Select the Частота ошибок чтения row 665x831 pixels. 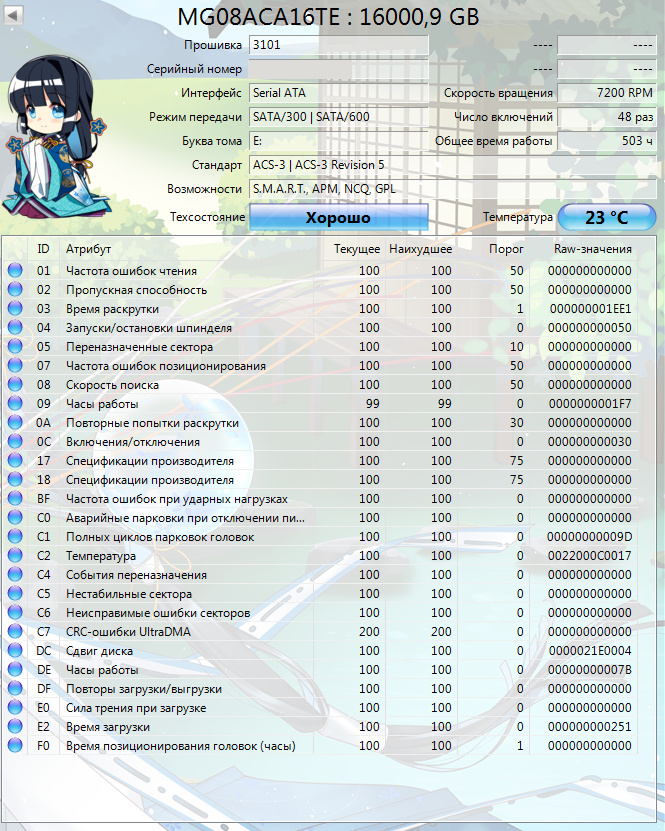pyautogui.click(x=320, y=270)
